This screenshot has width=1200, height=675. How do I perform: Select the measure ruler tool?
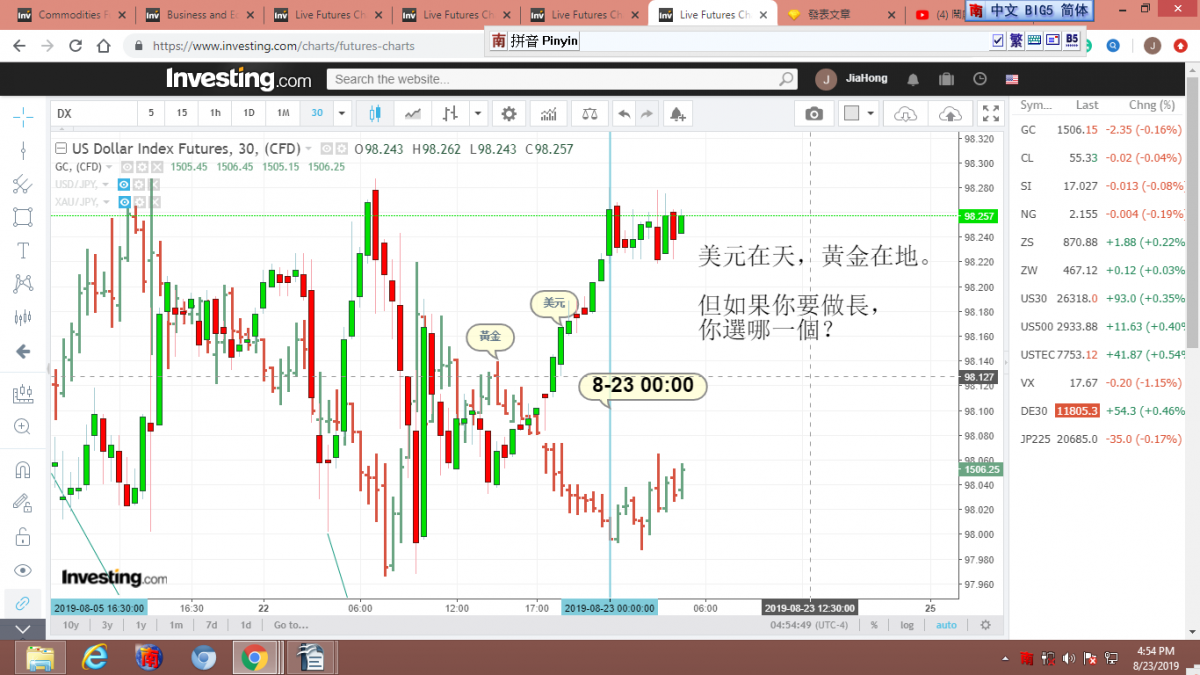(23, 394)
